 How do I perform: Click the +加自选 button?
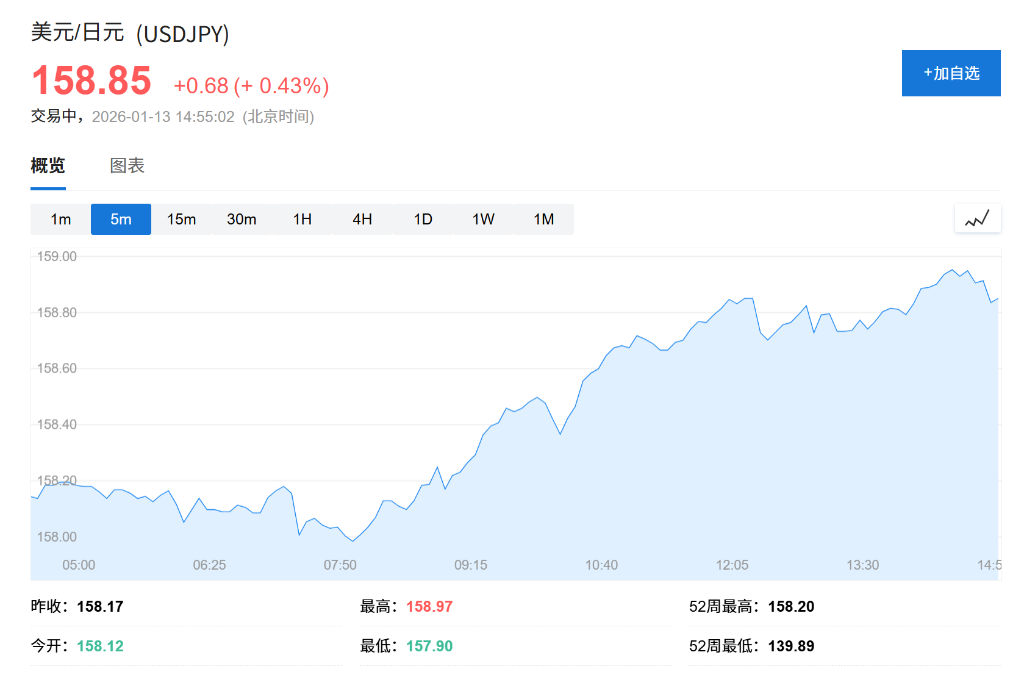click(x=951, y=72)
